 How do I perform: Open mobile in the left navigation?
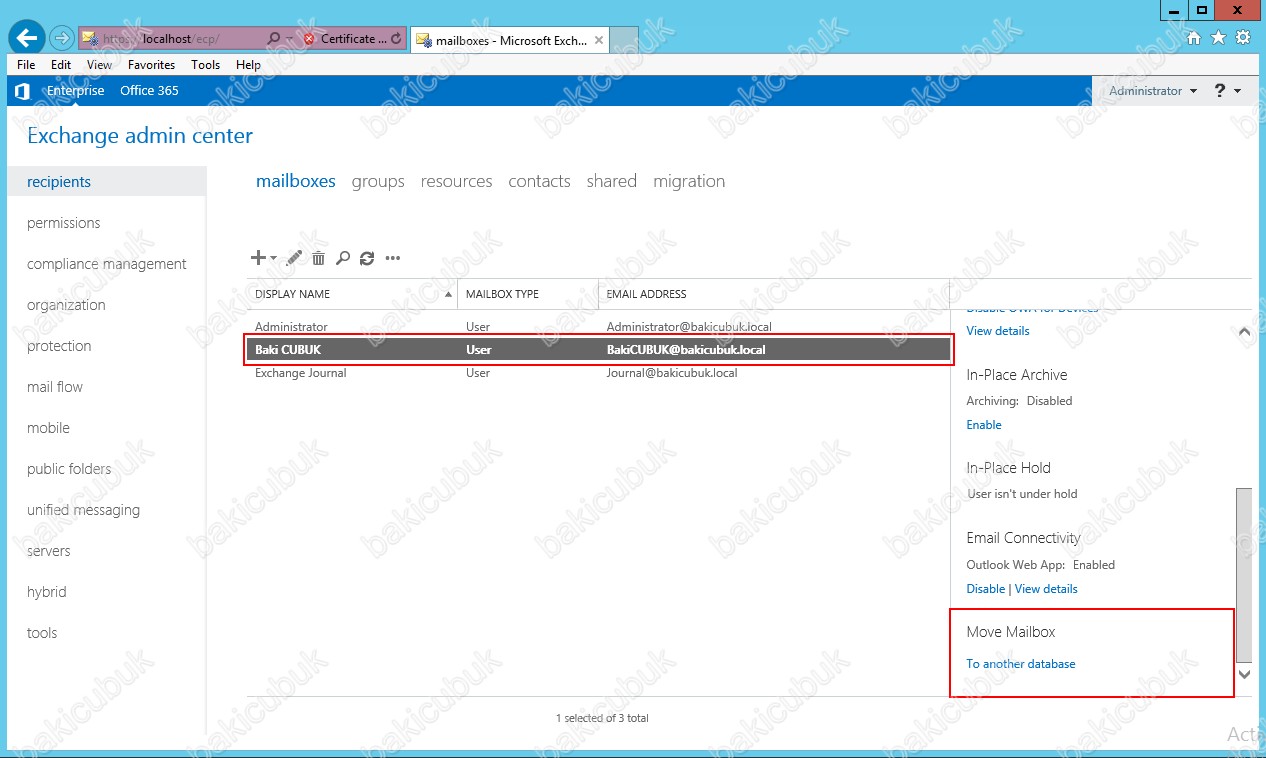tap(48, 428)
